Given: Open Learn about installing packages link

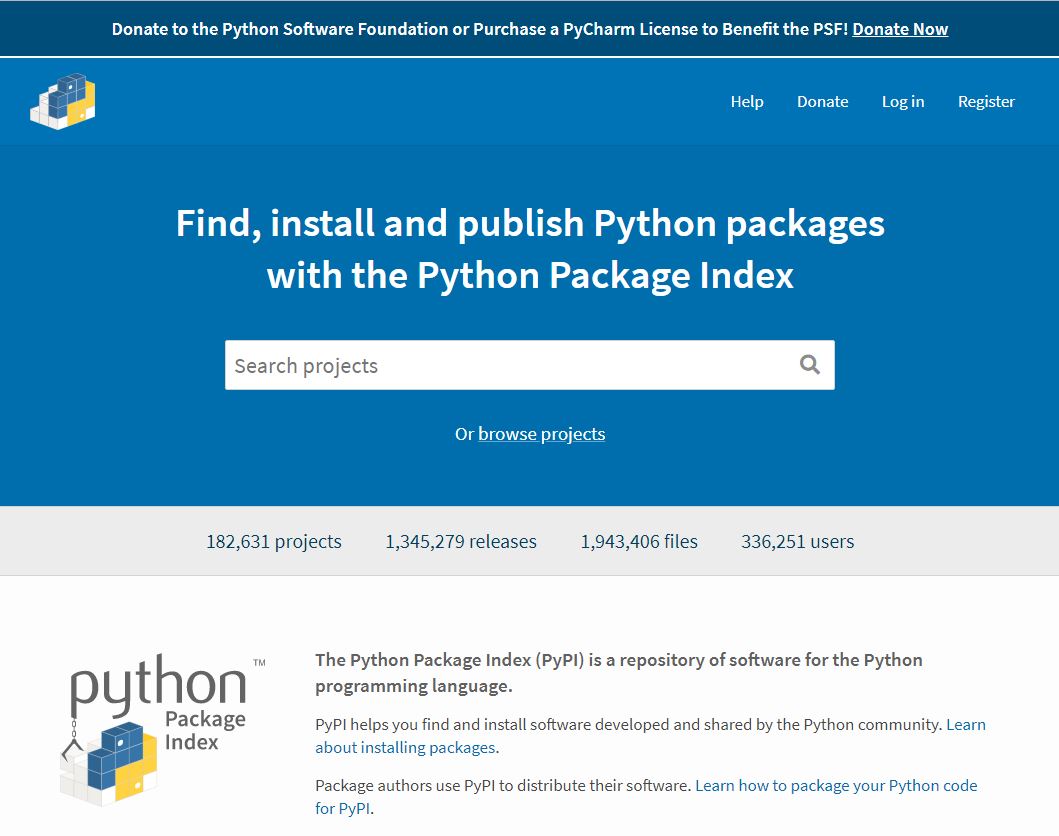Looking at the screenshot, I should pyautogui.click(x=650, y=736).
